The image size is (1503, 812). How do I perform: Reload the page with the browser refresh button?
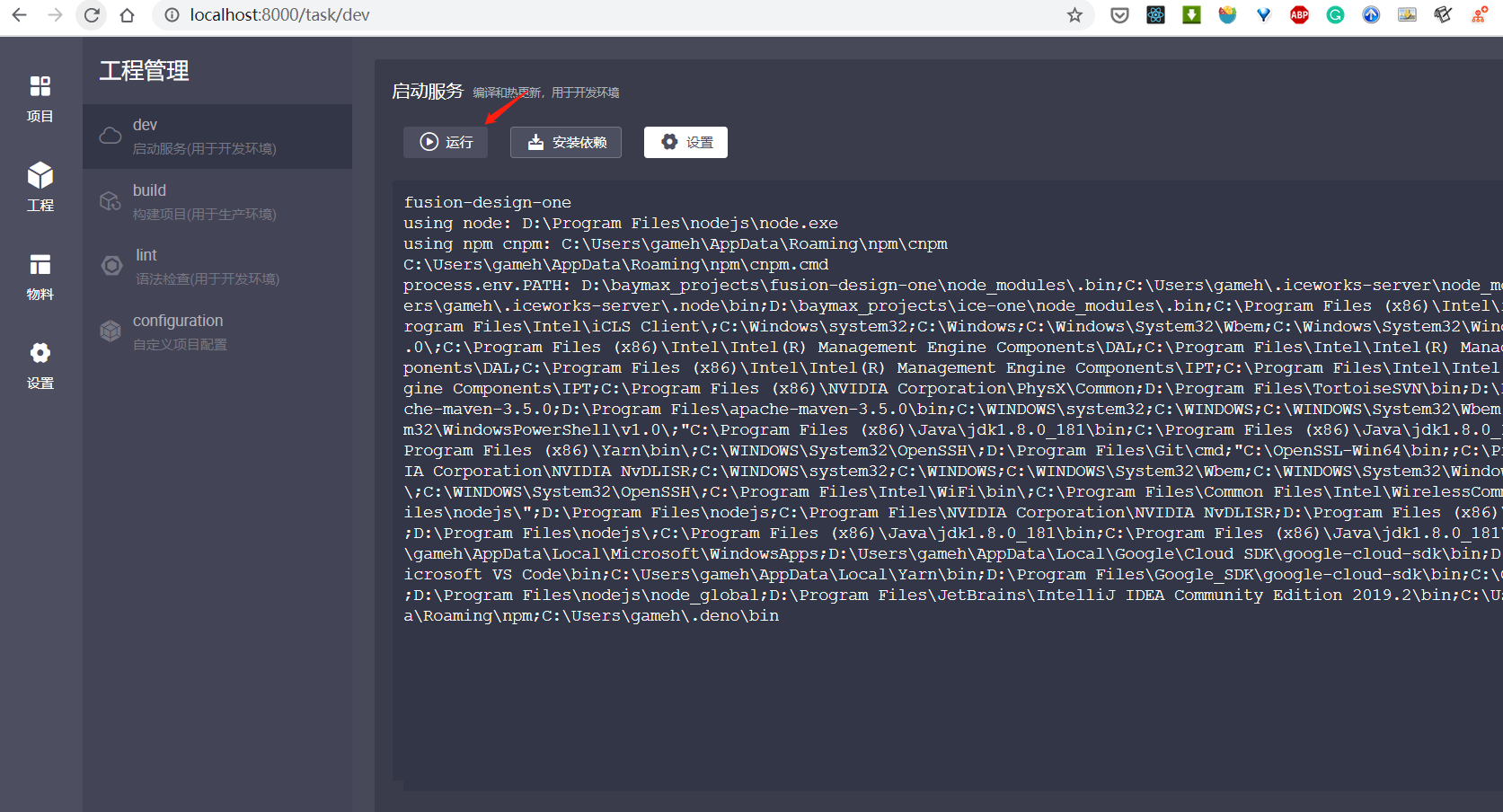pyautogui.click(x=92, y=15)
